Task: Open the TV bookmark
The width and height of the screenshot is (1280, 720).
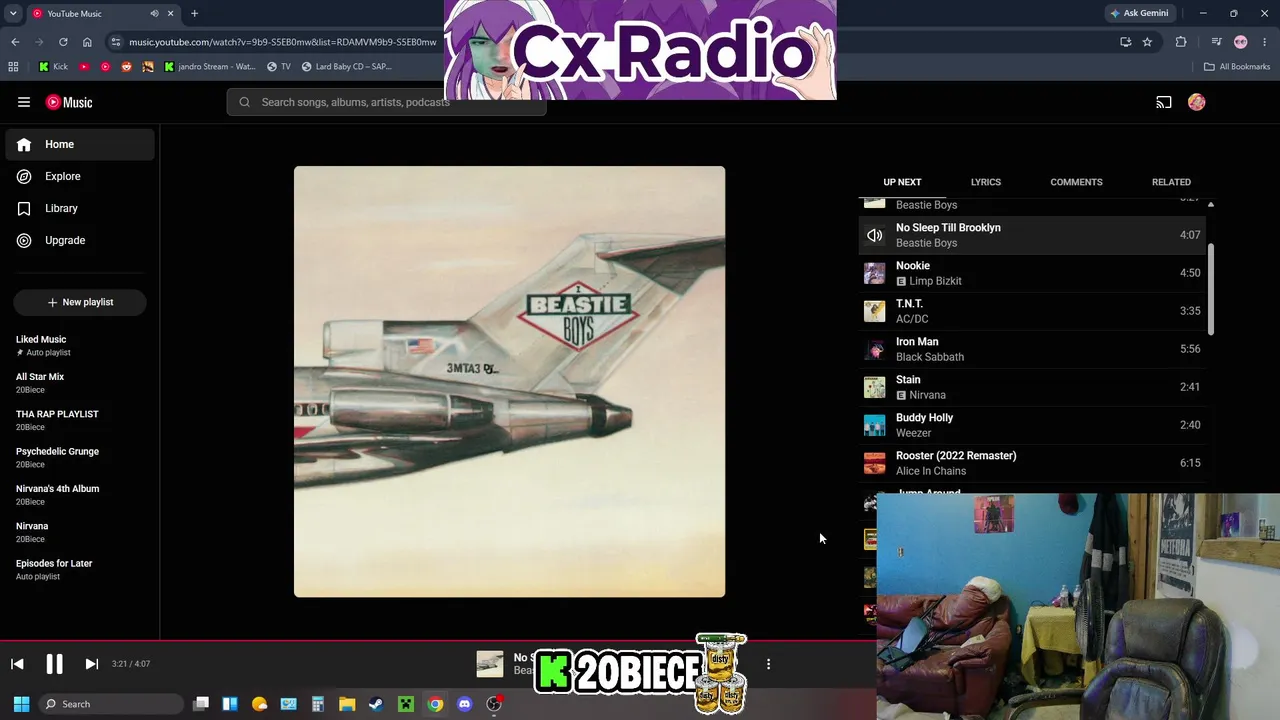Action: click(278, 67)
